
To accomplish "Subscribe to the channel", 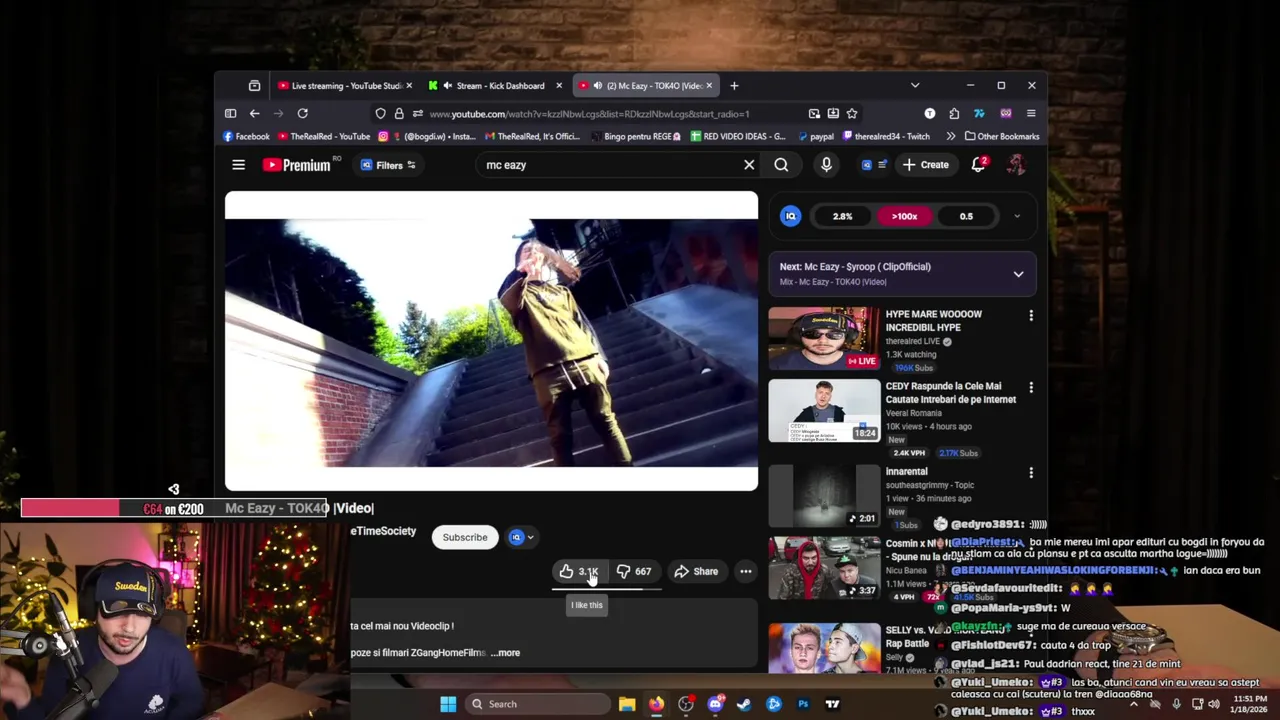I will click(x=465, y=537).
